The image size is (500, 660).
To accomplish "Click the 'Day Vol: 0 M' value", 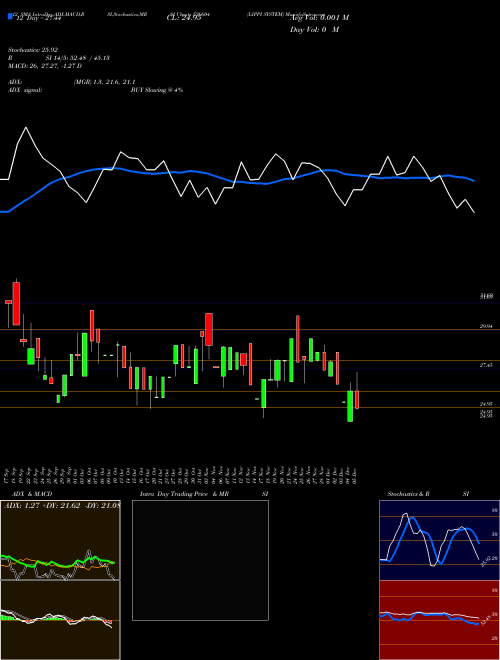I will pos(314,30).
